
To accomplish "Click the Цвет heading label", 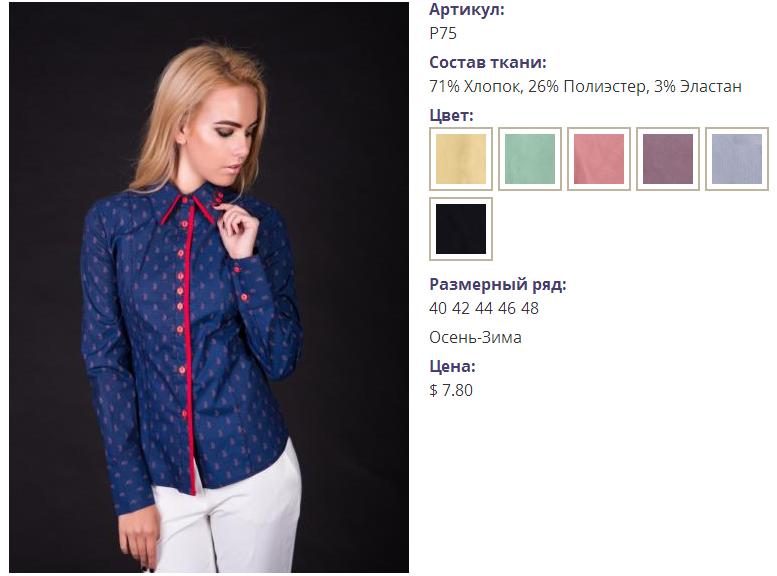I will click(451, 115).
